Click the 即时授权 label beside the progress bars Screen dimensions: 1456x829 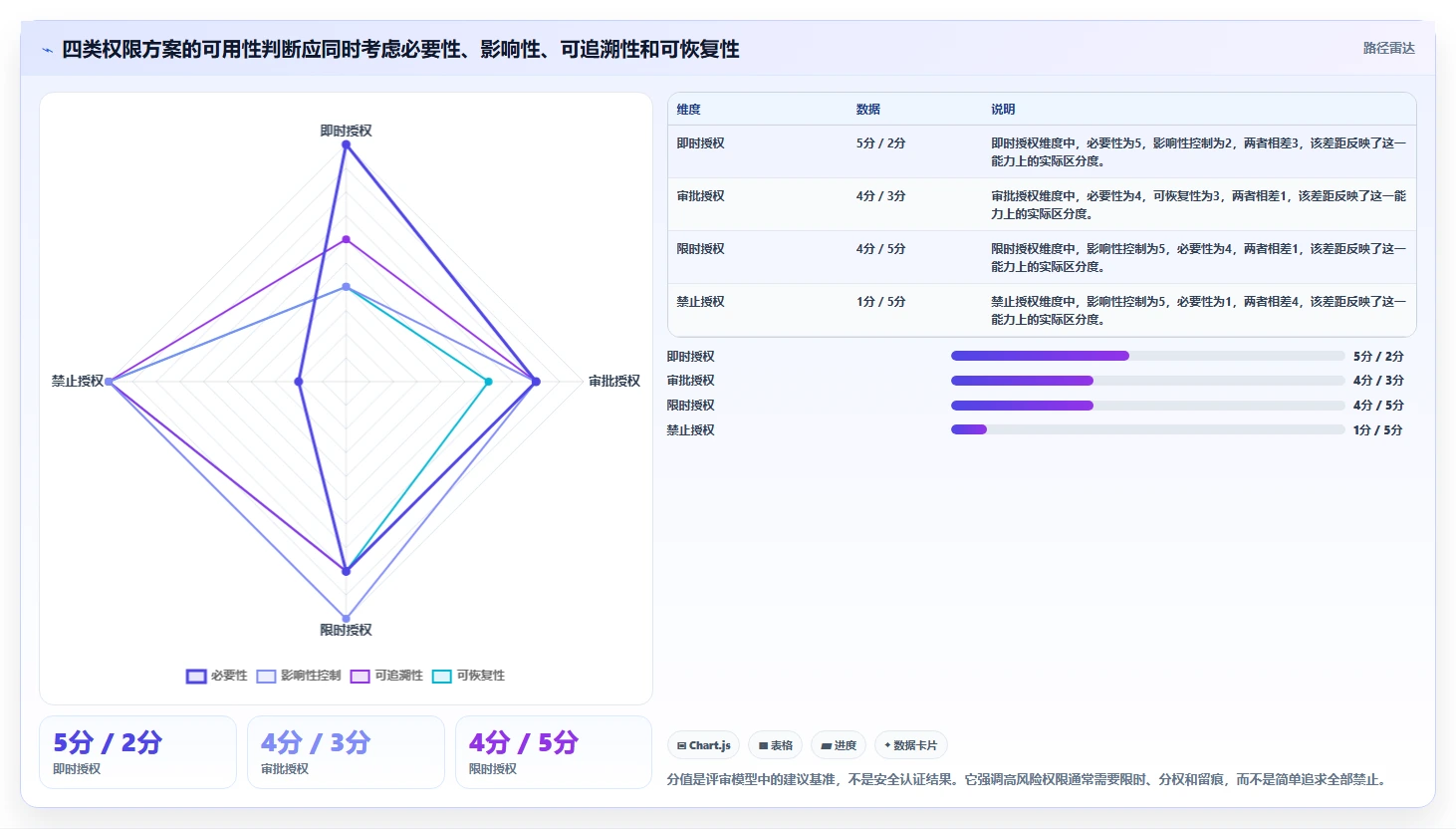[691, 357]
